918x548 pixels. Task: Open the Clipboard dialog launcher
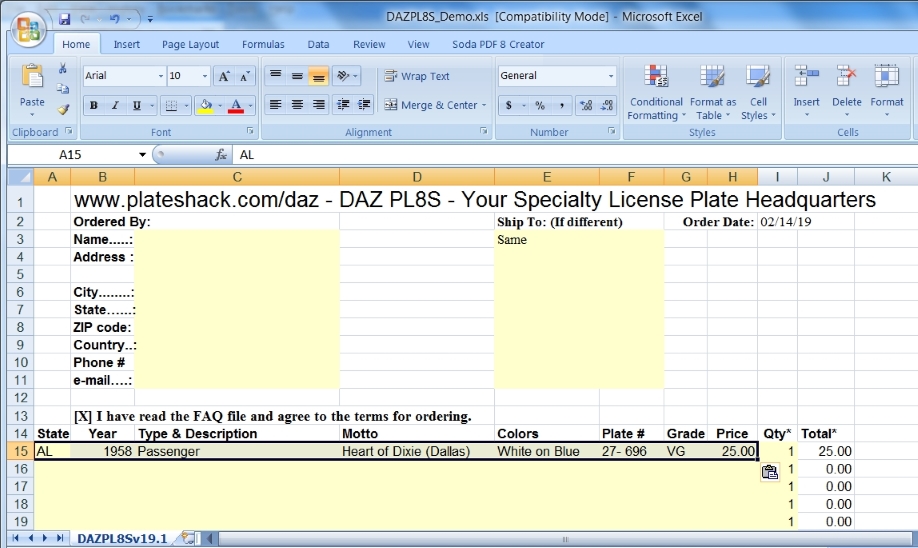68,131
